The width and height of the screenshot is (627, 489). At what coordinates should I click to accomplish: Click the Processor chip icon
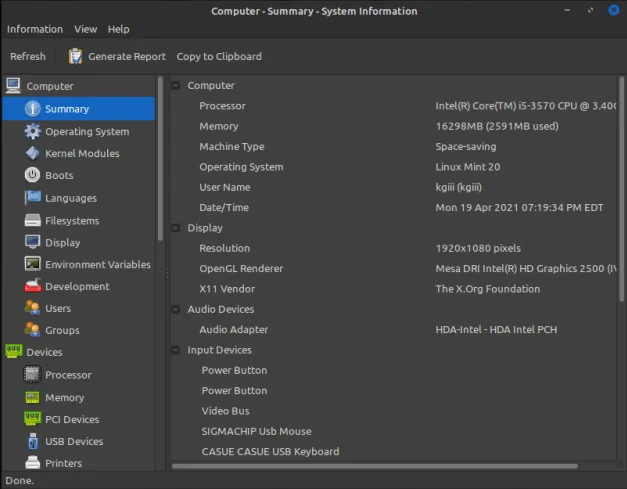click(x=32, y=375)
